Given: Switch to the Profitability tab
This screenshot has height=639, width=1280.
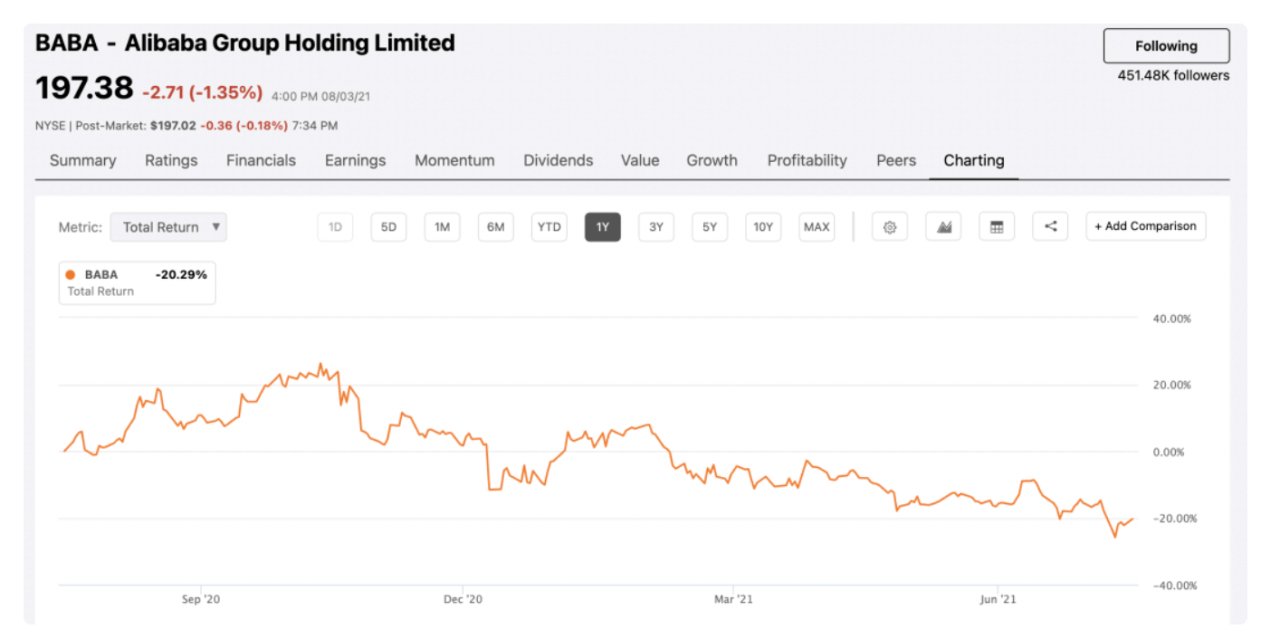Looking at the screenshot, I should 807,160.
